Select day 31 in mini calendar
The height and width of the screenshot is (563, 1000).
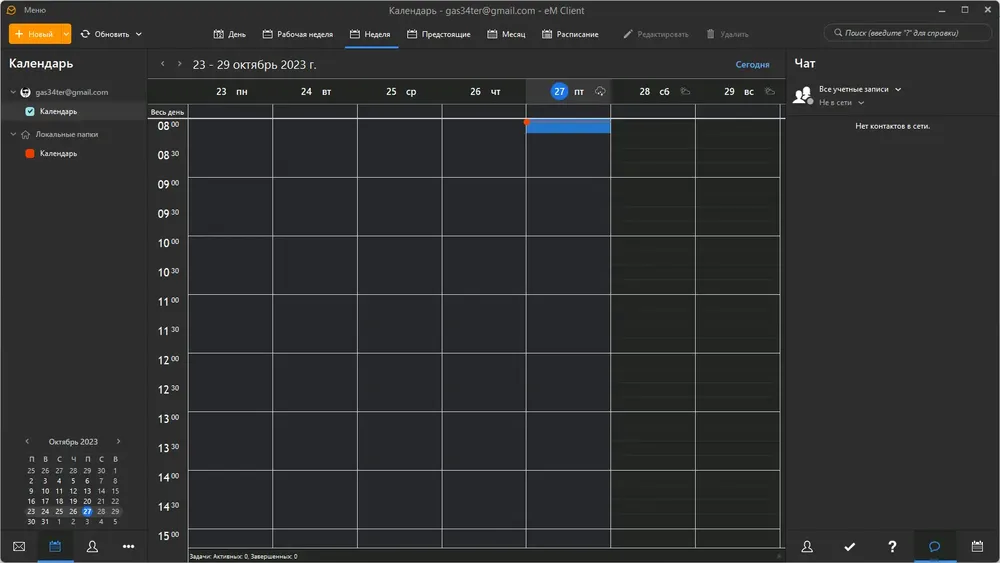(x=45, y=522)
